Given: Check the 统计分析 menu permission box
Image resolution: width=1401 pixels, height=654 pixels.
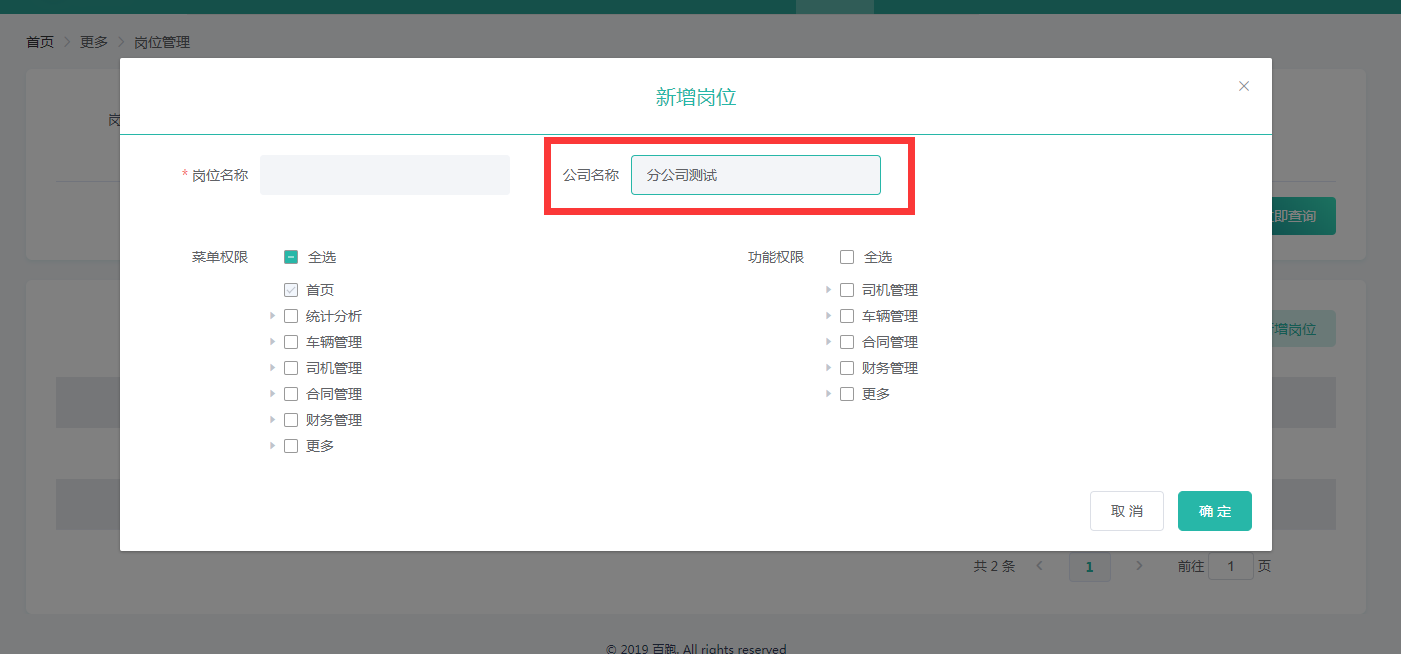Looking at the screenshot, I should click(291, 316).
